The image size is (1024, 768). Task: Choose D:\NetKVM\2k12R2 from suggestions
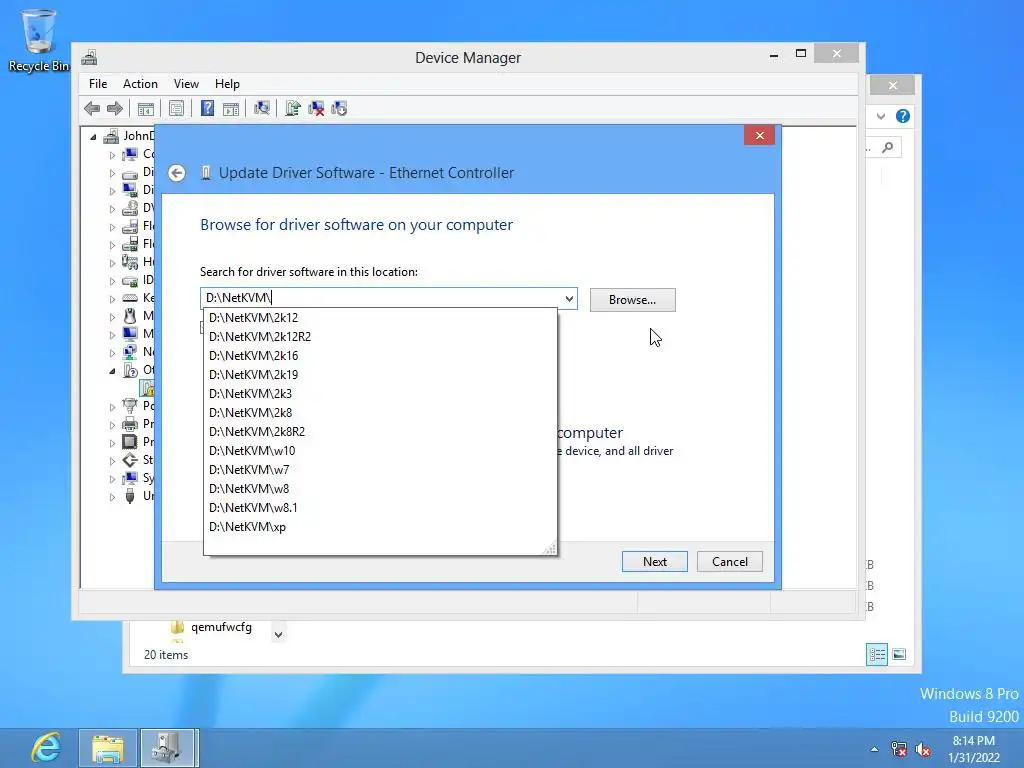(x=380, y=336)
